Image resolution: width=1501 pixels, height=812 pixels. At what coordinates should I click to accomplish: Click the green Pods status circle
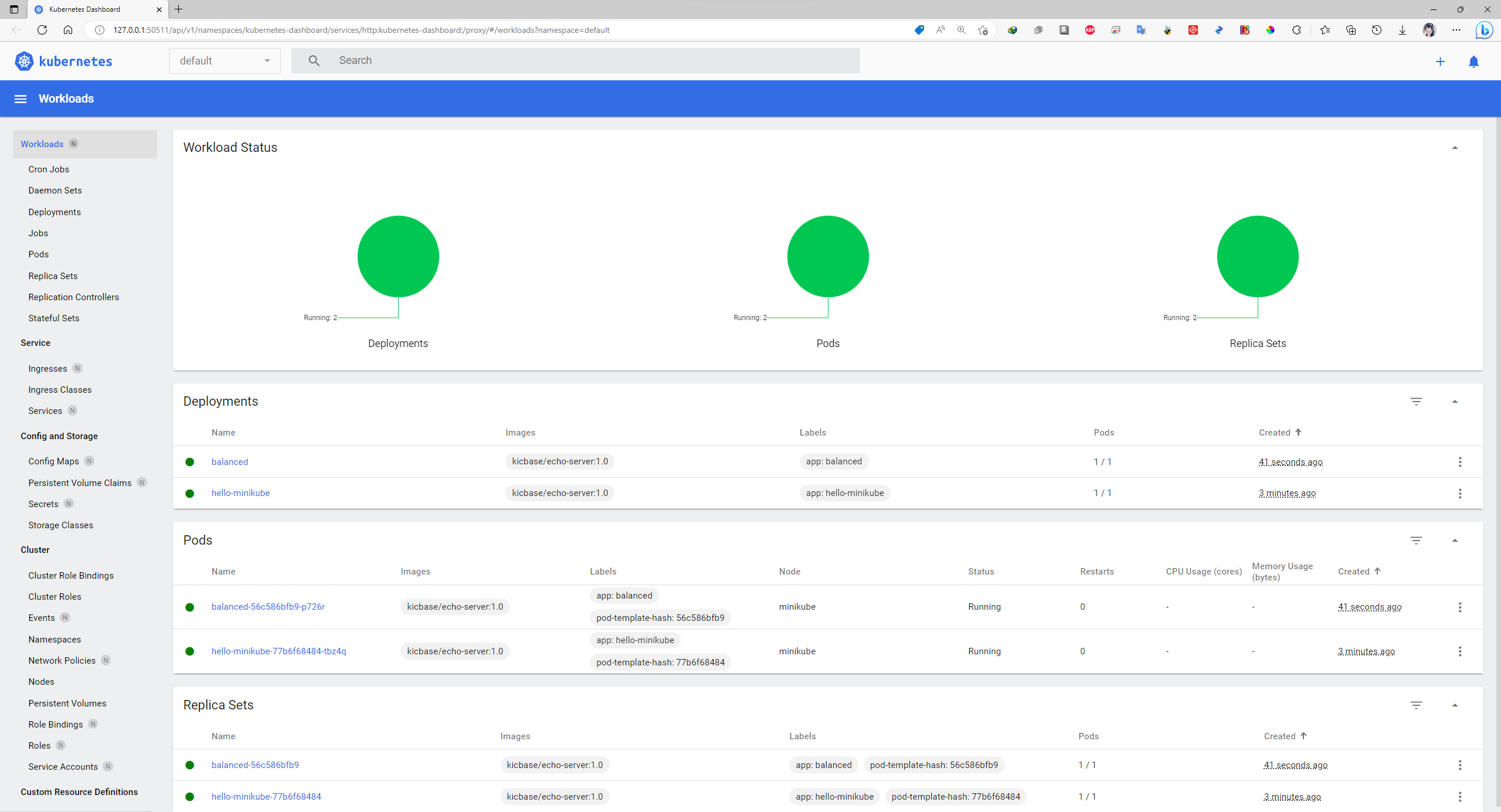tap(828, 256)
